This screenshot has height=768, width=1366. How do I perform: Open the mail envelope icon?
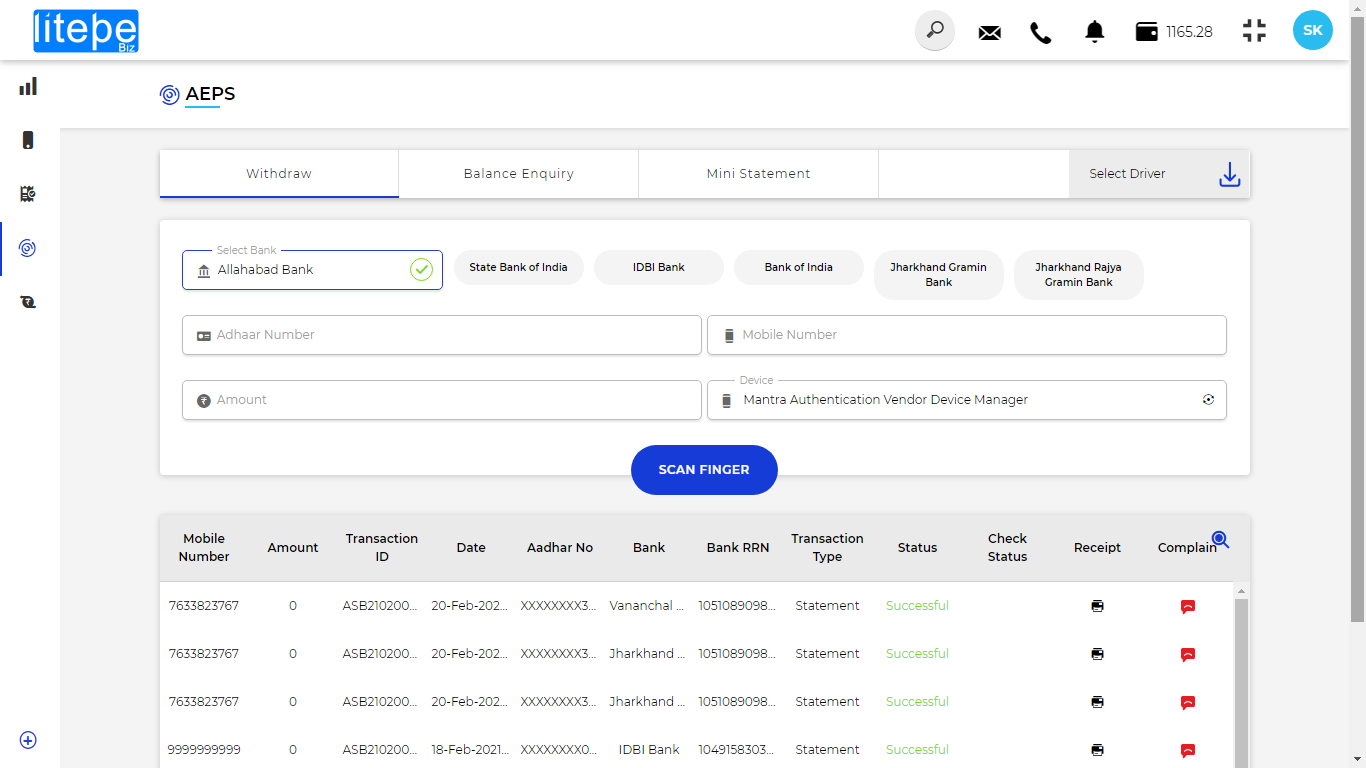tap(989, 32)
